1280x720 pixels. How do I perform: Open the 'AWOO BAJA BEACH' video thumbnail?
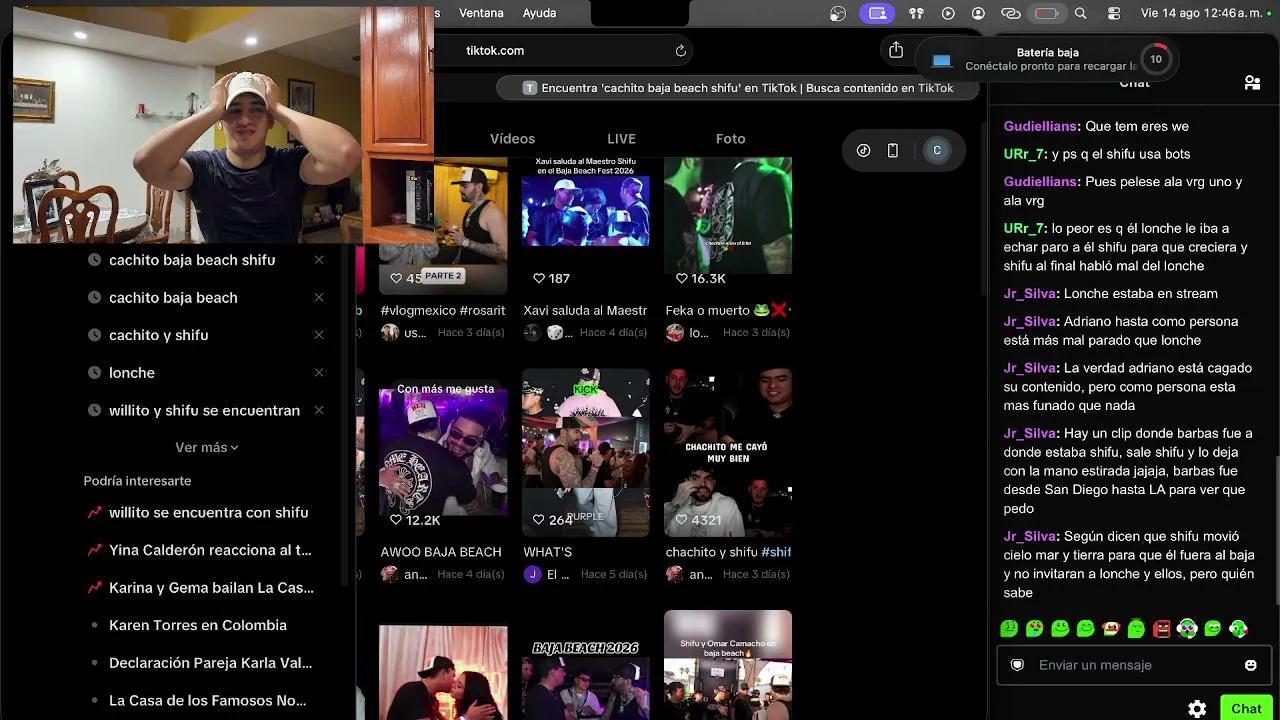443,453
